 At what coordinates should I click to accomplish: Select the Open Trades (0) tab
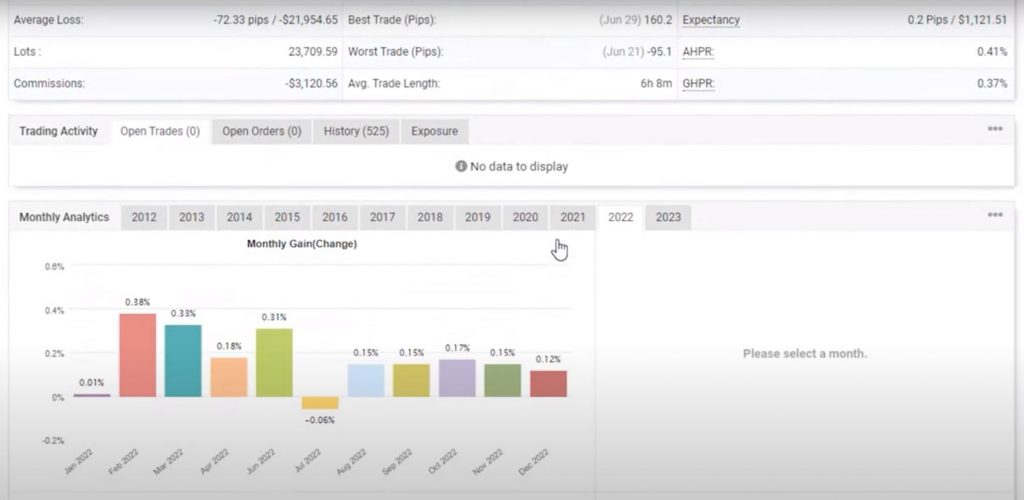click(160, 131)
